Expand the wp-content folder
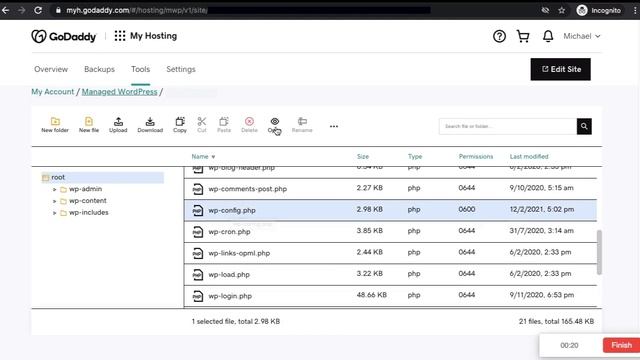 point(54,201)
